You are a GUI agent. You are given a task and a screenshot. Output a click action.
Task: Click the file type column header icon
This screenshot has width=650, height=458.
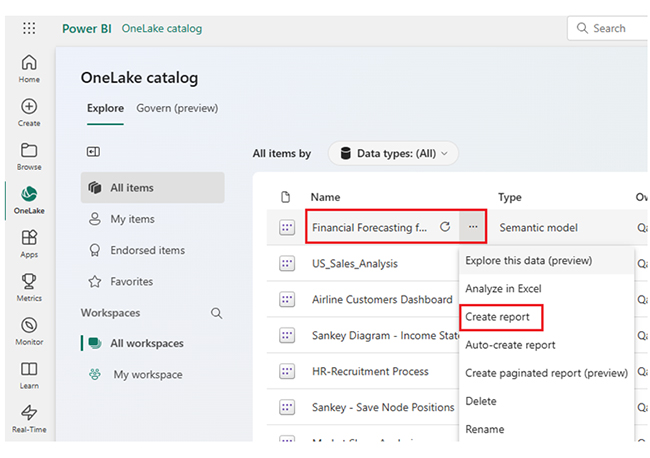coord(285,197)
